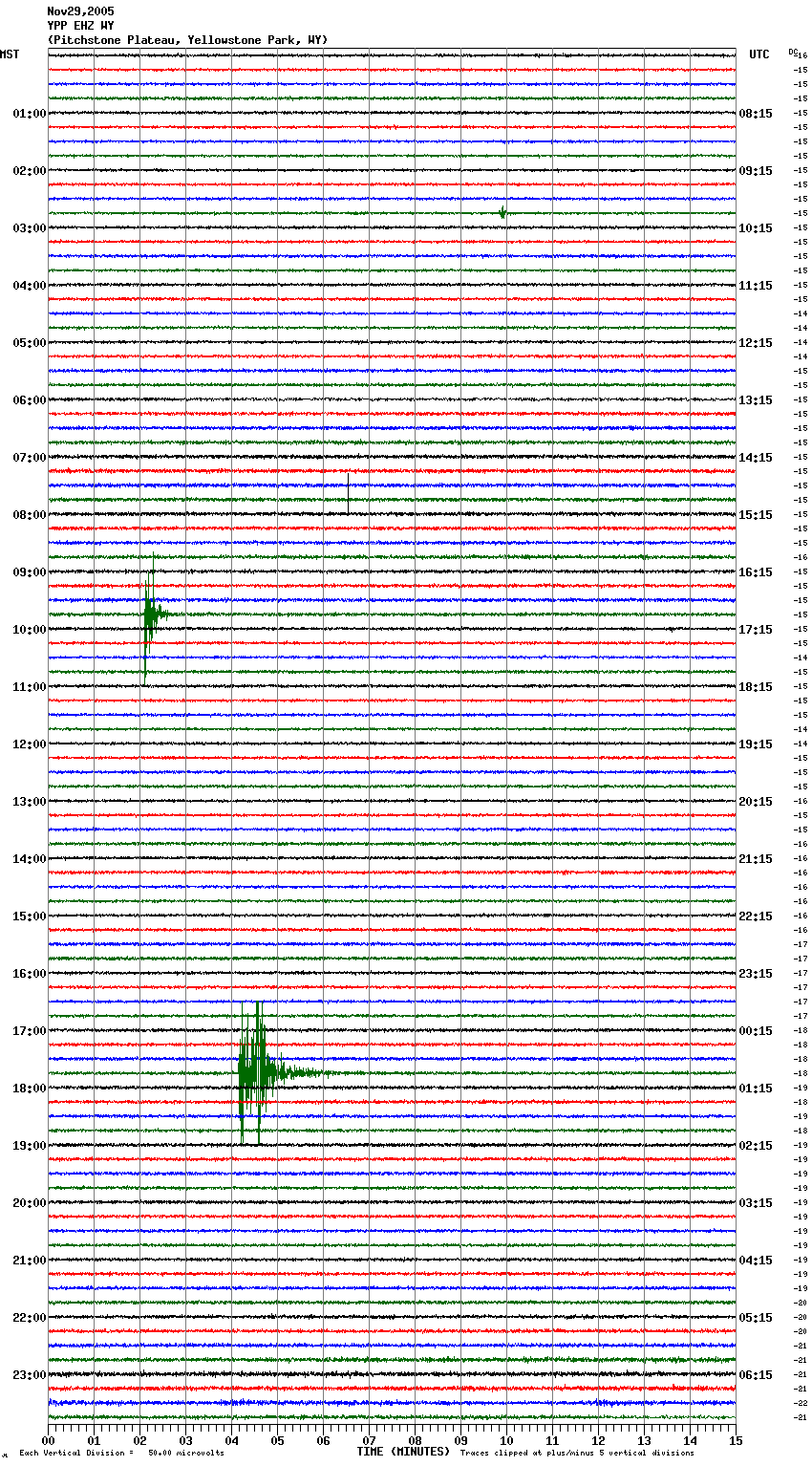This screenshot has height=1466, width=812.
Task: Click the 16:15 UTC time label
Action: click(756, 572)
